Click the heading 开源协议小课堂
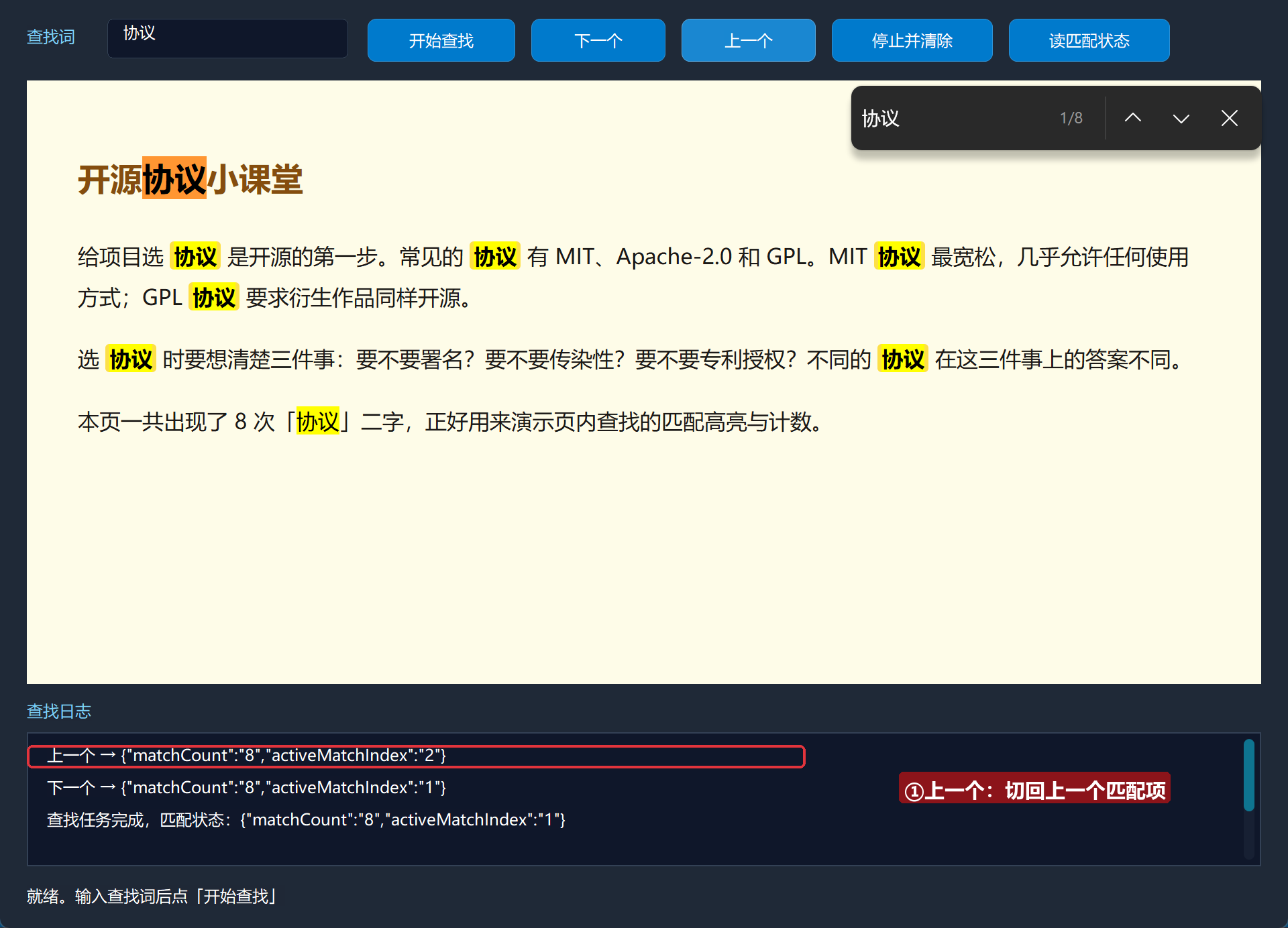This screenshot has height=928, width=1288. pos(191,179)
